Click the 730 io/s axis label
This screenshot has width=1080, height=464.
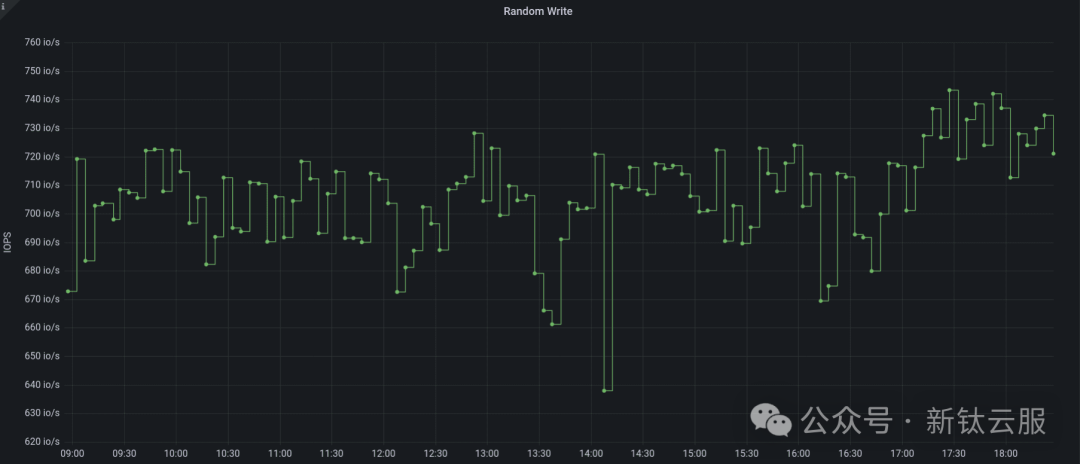42,128
